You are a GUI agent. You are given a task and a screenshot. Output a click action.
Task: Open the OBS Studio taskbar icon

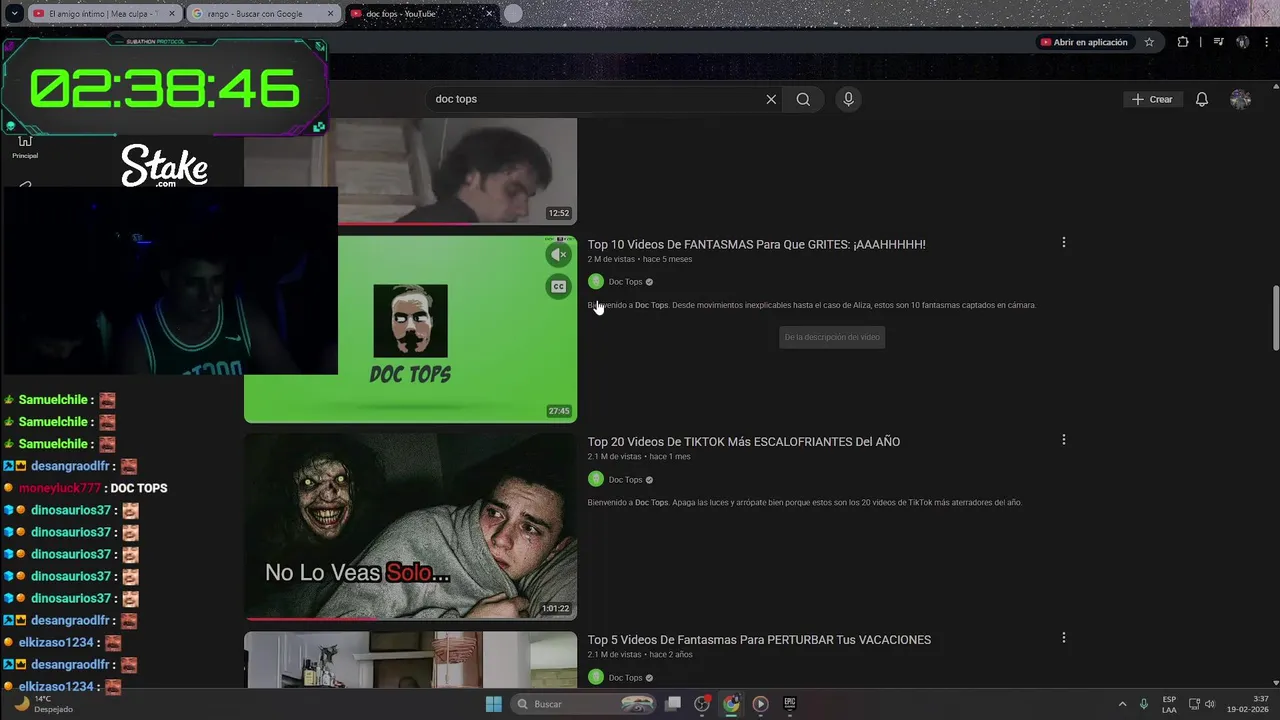tap(702, 704)
